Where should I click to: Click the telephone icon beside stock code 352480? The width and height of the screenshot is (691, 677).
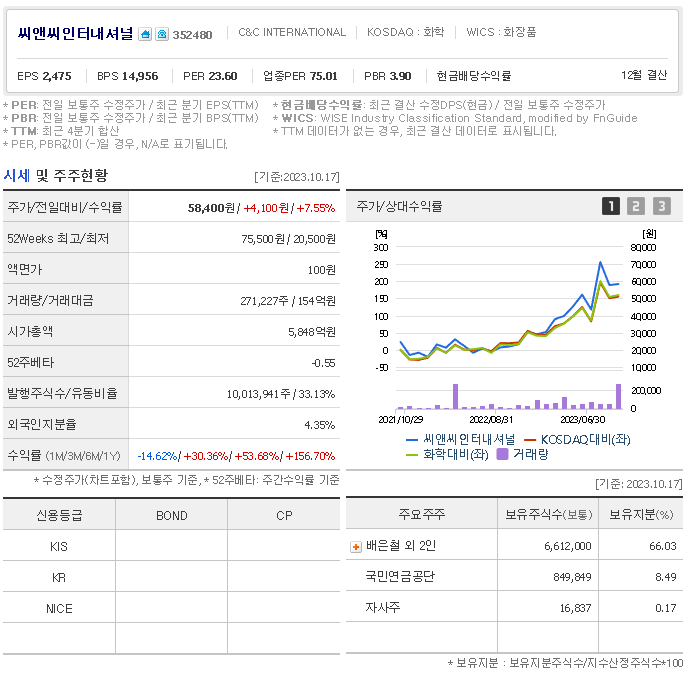(x=162, y=34)
